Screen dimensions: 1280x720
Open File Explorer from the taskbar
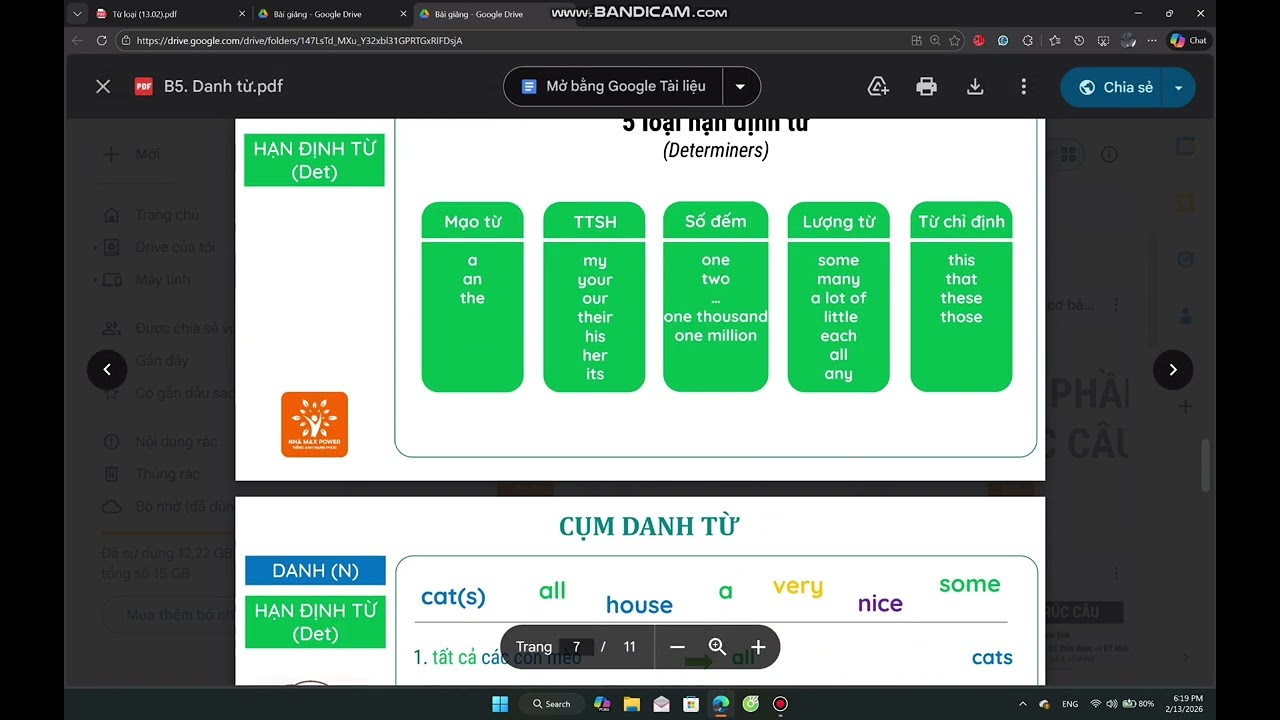[x=632, y=704]
